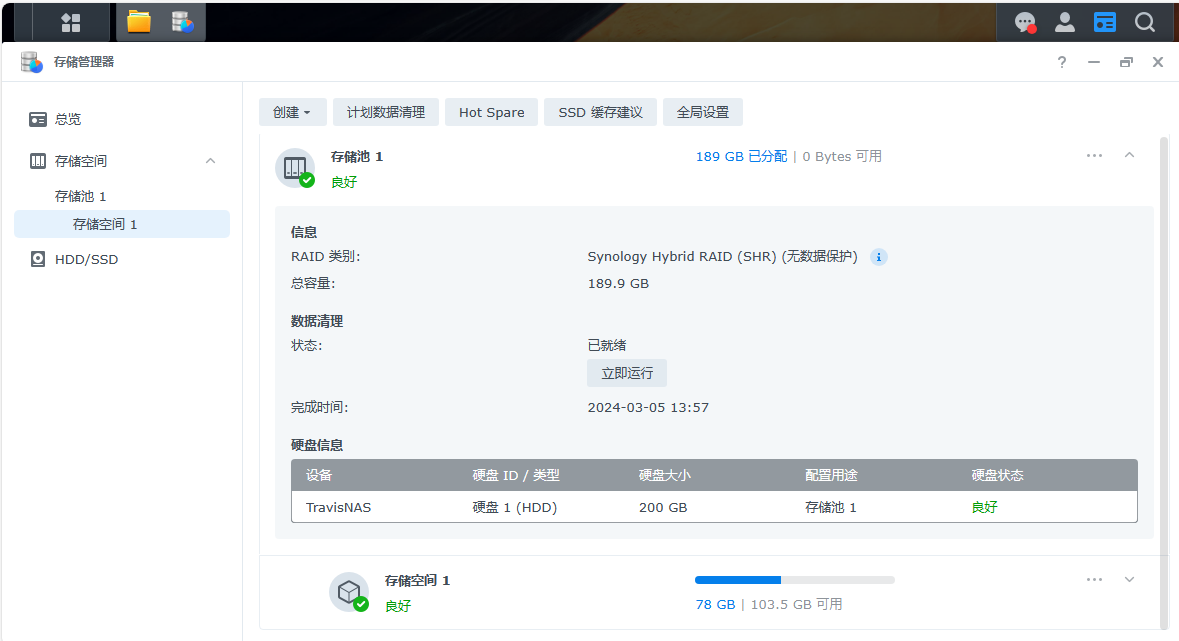This screenshot has height=641, width=1179.
Task: Open the user account options icon
Action: (1065, 22)
